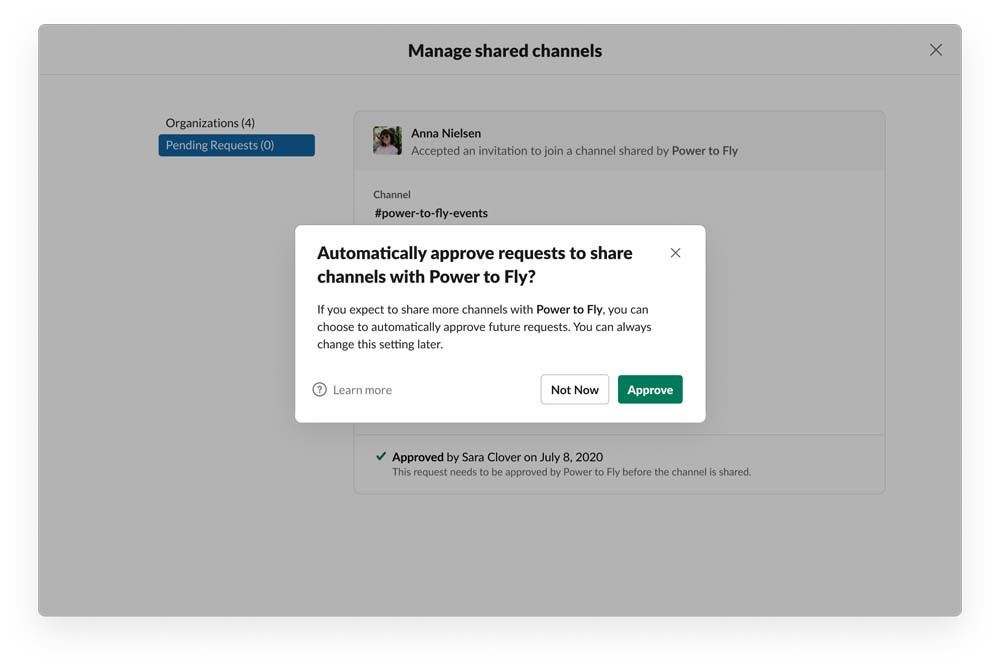Click the 'Manage shared channels' title

point(505,50)
